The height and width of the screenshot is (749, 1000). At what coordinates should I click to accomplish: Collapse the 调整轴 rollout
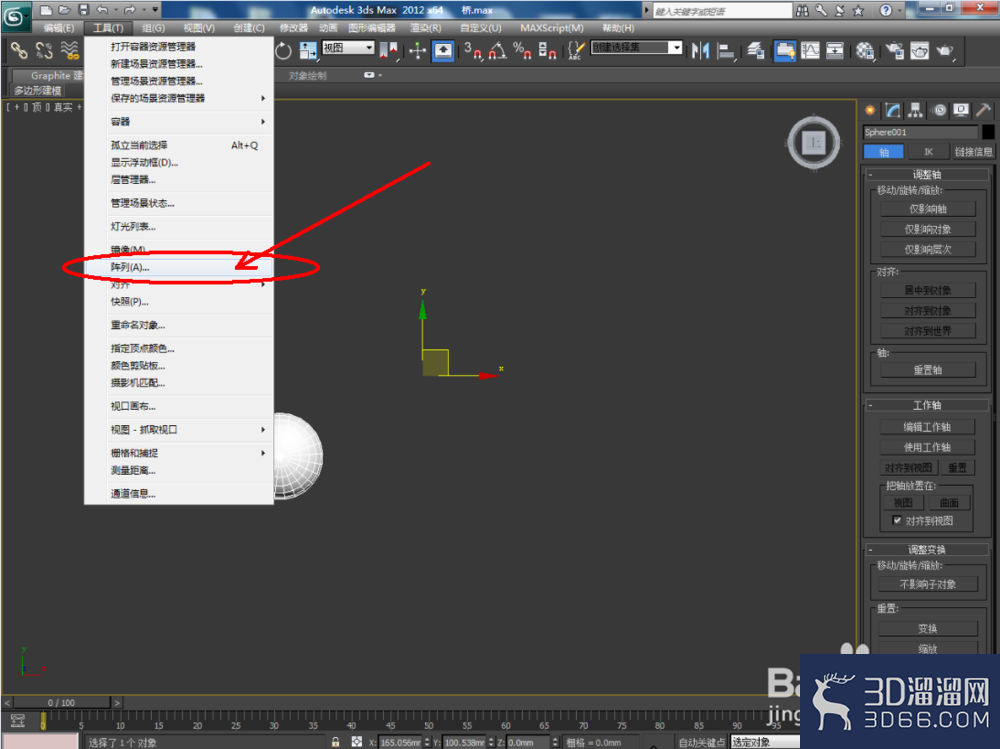pos(927,174)
